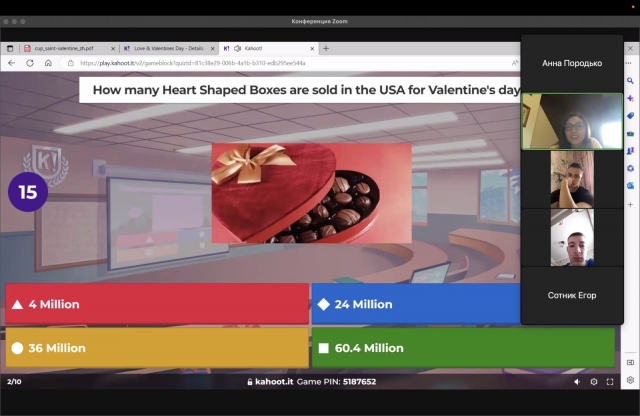This screenshot has width=640, height=416.
Task: Select the speaking woman's video thumbnail
Action: click(x=572, y=121)
